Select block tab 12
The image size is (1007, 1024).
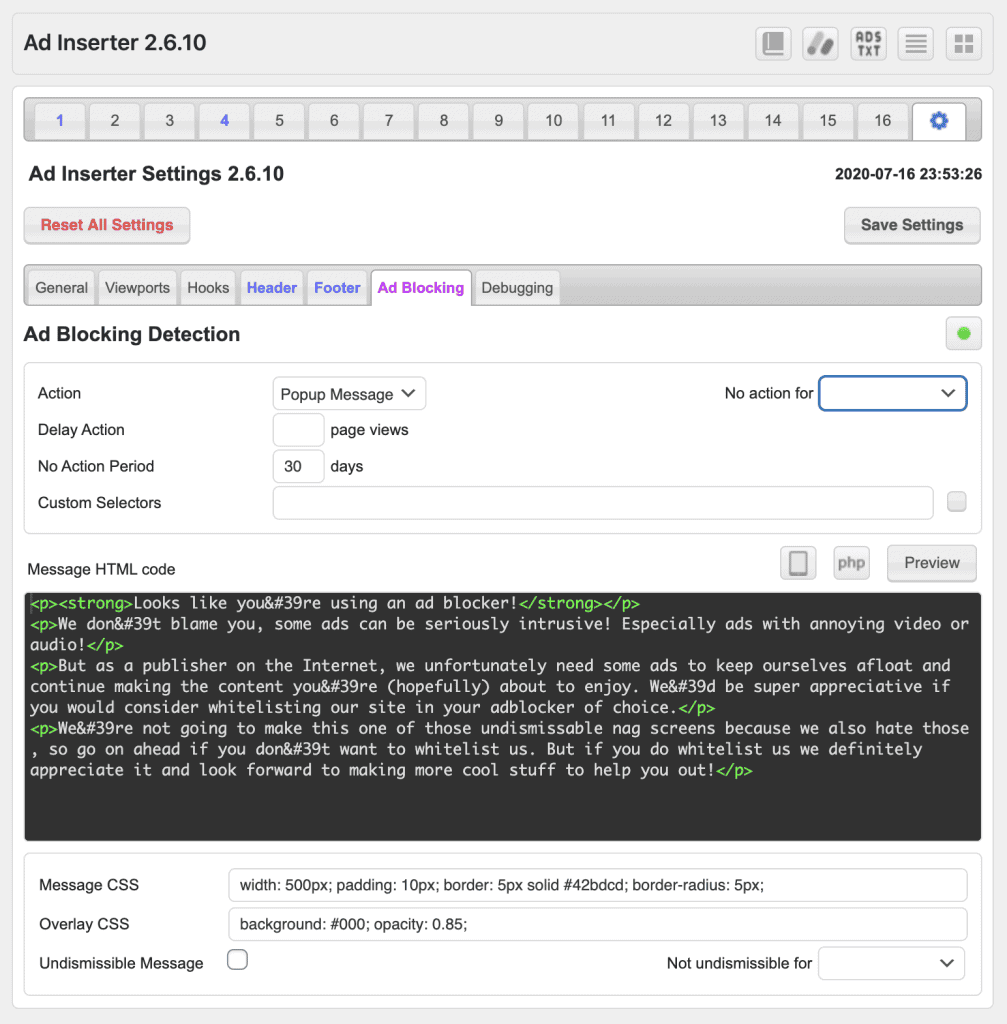pyautogui.click(x=663, y=121)
